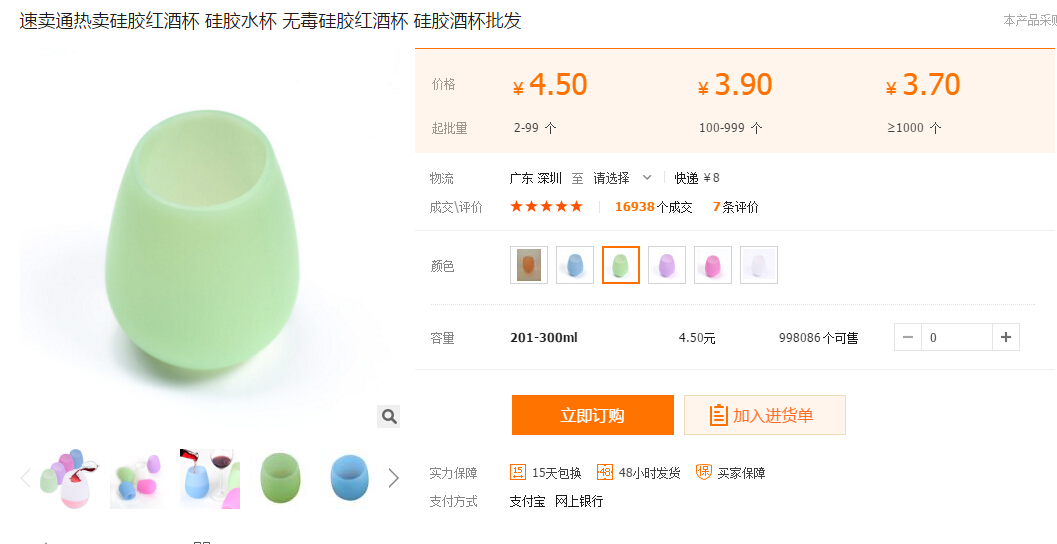
Task: Click the 15-day exchange guarantee icon
Action: 518,472
